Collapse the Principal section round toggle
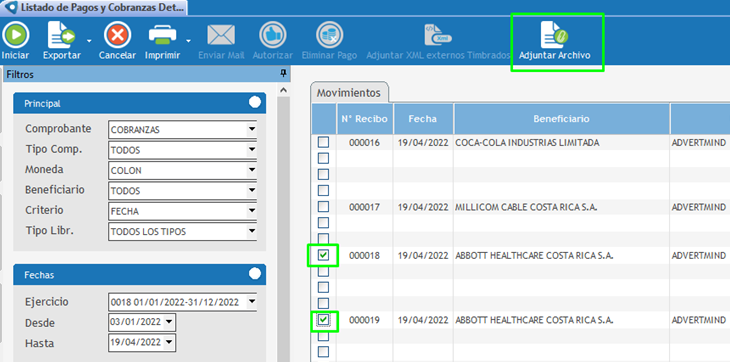The width and height of the screenshot is (730, 362). tap(255, 102)
